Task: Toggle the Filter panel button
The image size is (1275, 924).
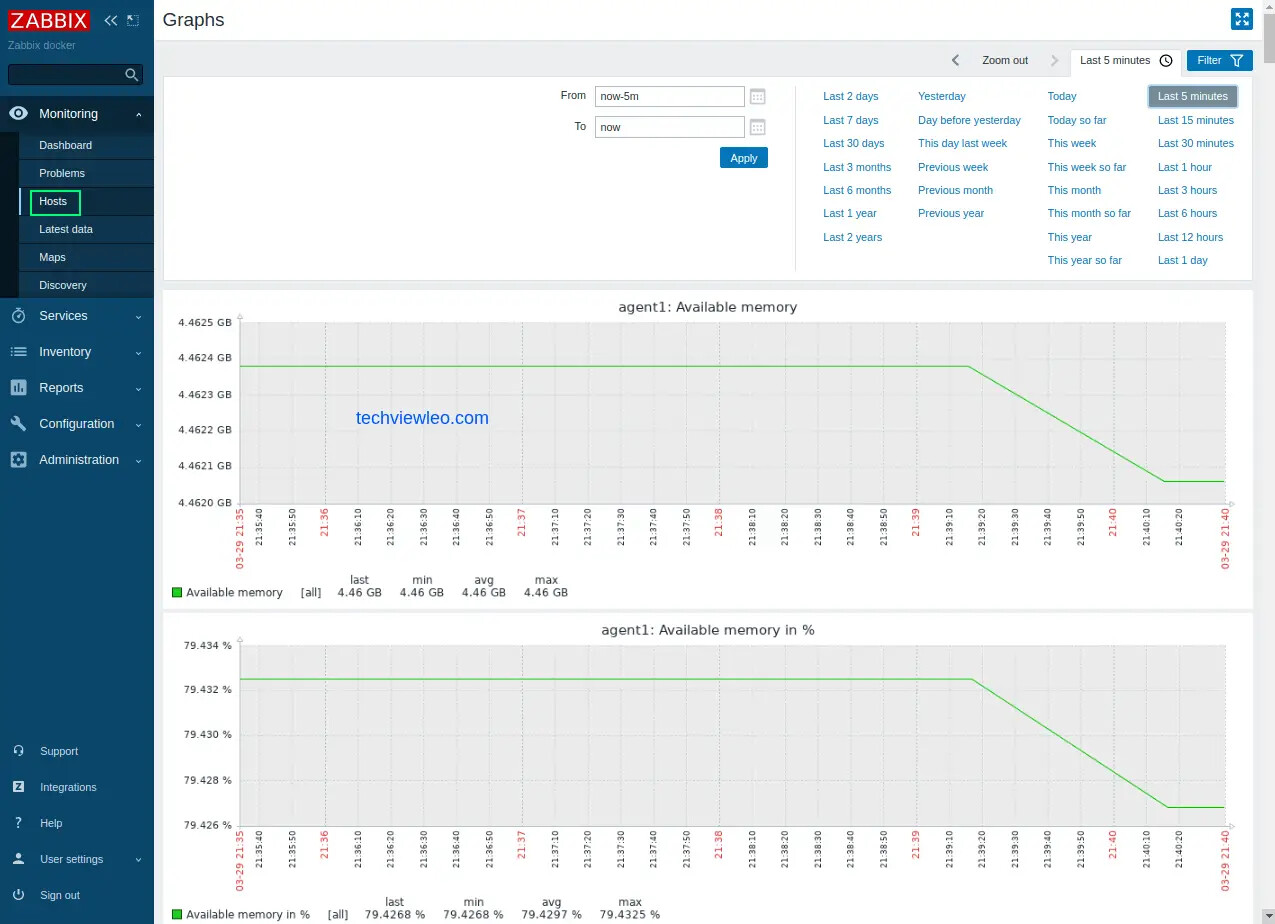Action: click(x=1219, y=61)
